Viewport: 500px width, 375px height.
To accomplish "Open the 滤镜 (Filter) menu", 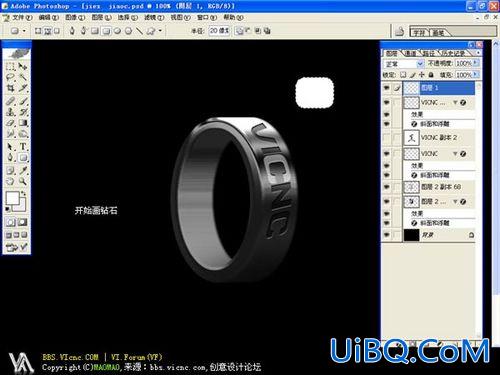I will click(x=154, y=17).
